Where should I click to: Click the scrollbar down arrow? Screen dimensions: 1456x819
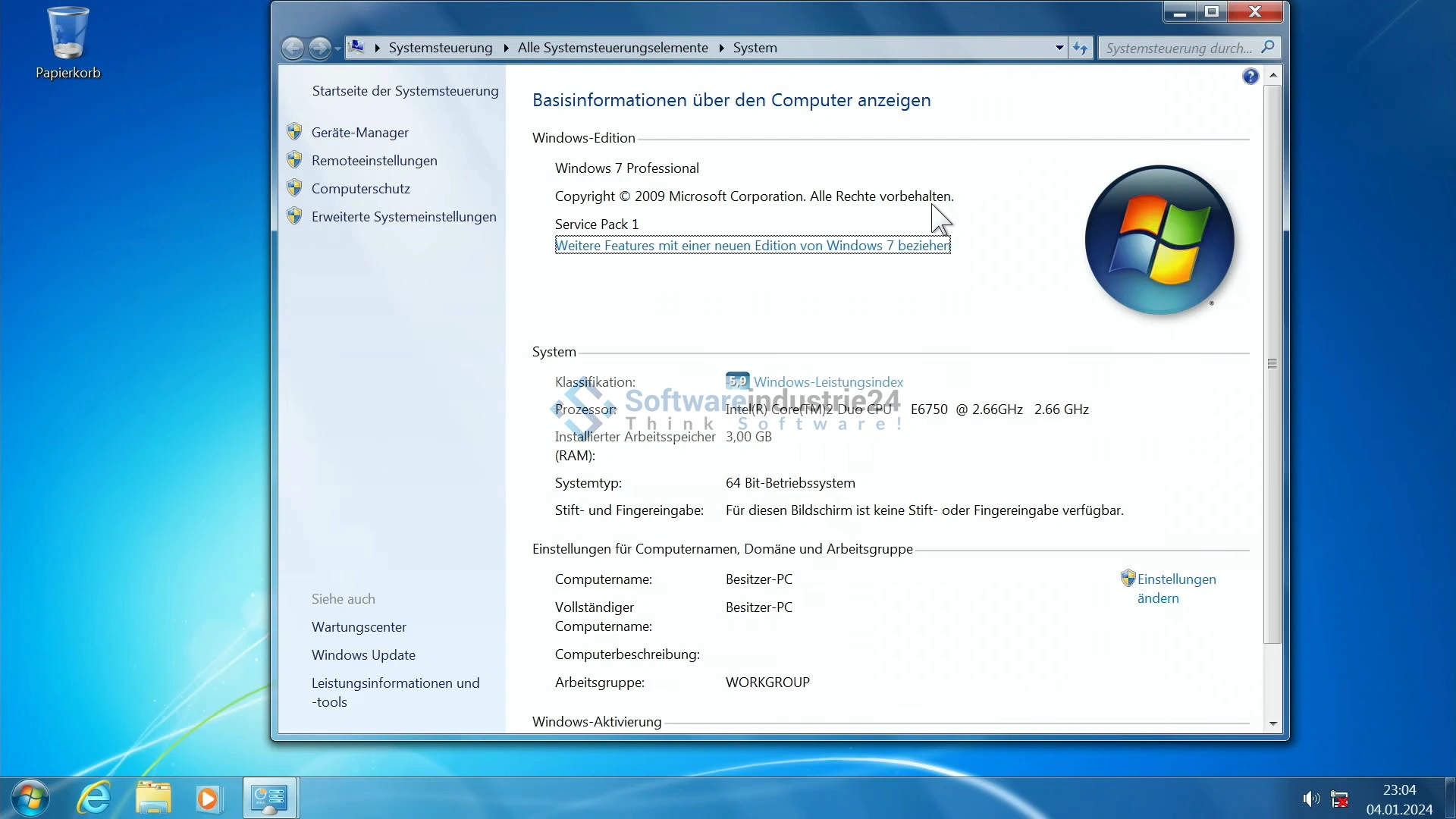coord(1273,723)
